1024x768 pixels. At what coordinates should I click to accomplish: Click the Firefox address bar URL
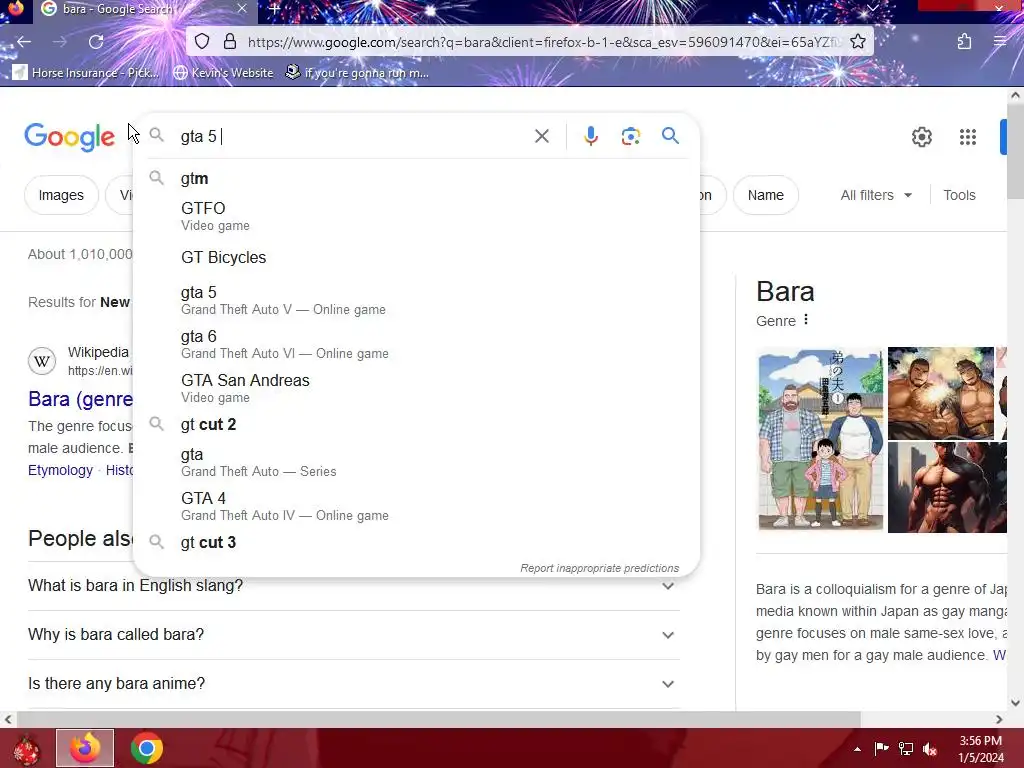[542, 42]
